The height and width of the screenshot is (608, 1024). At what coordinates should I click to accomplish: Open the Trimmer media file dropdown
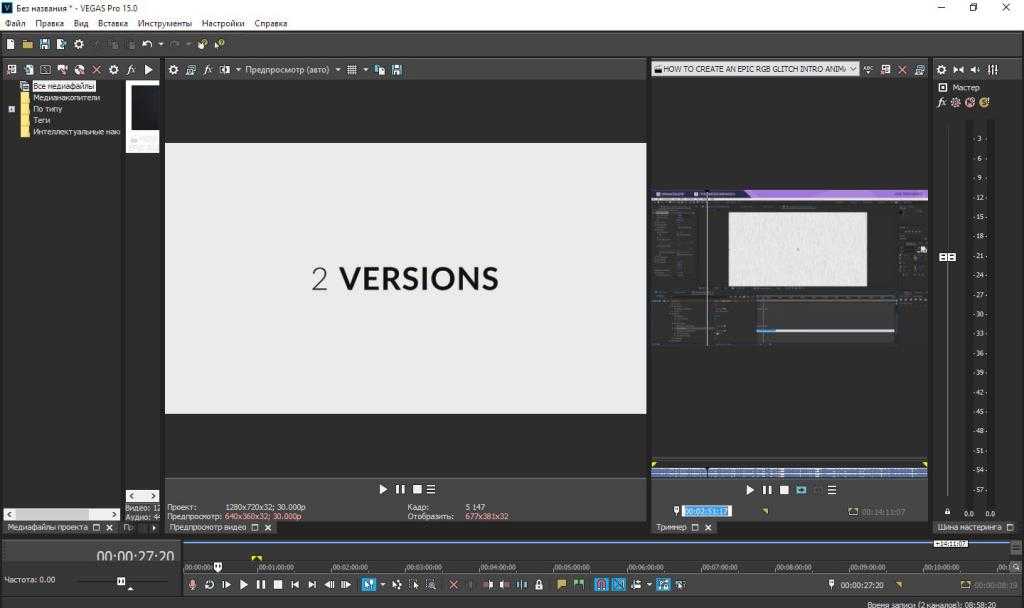[x=853, y=70]
